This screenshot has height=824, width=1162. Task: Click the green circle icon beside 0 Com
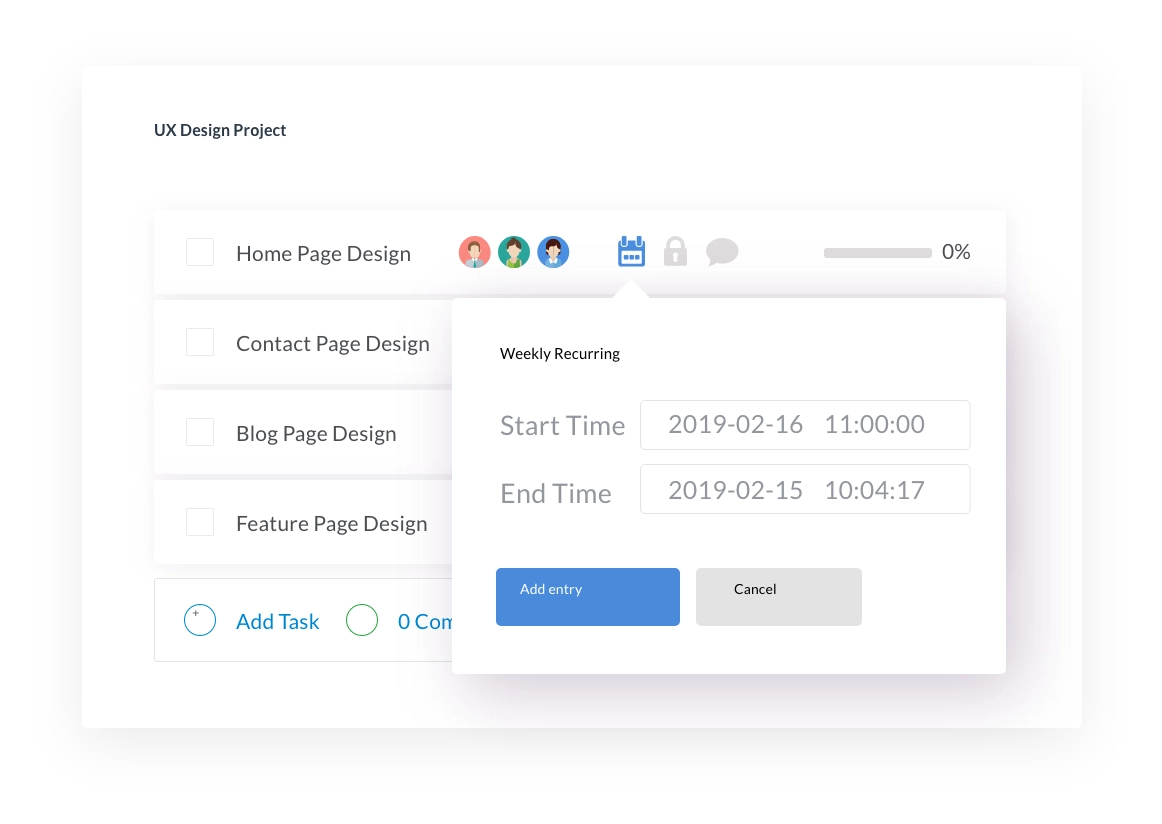click(362, 621)
